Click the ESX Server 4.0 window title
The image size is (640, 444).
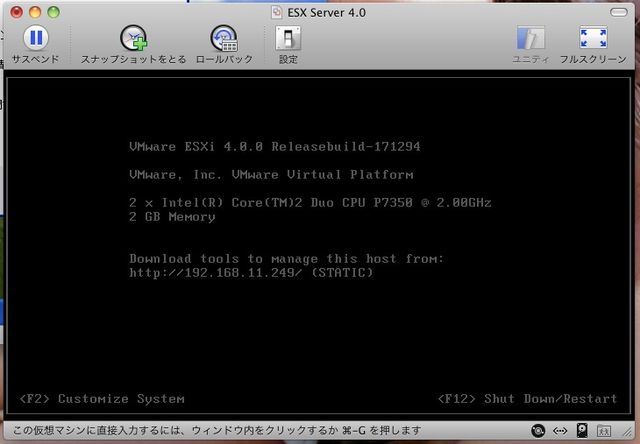coord(327,13)
